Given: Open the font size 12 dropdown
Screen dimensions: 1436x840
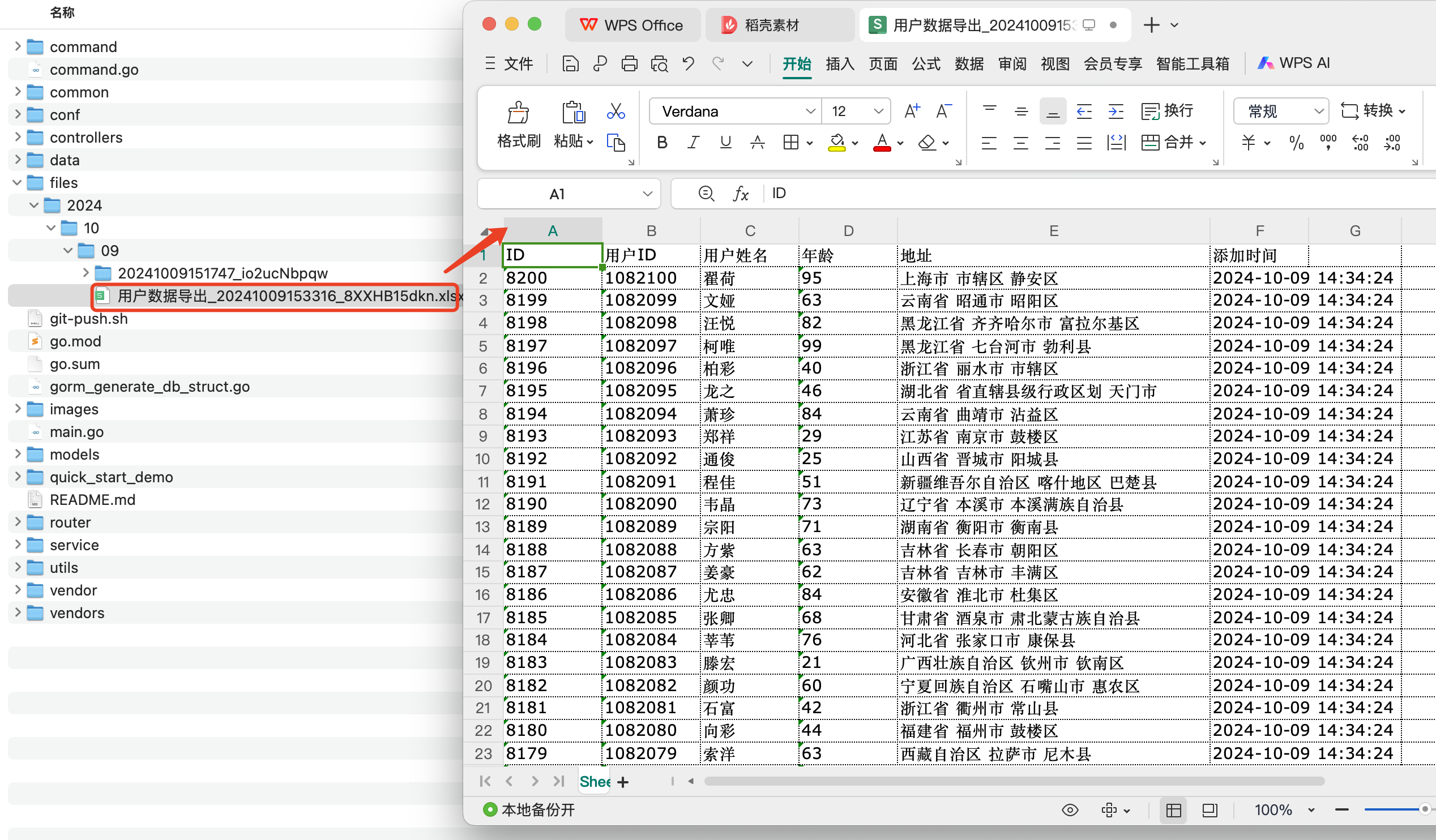Looking at the screenshot, I should [878, 111].
